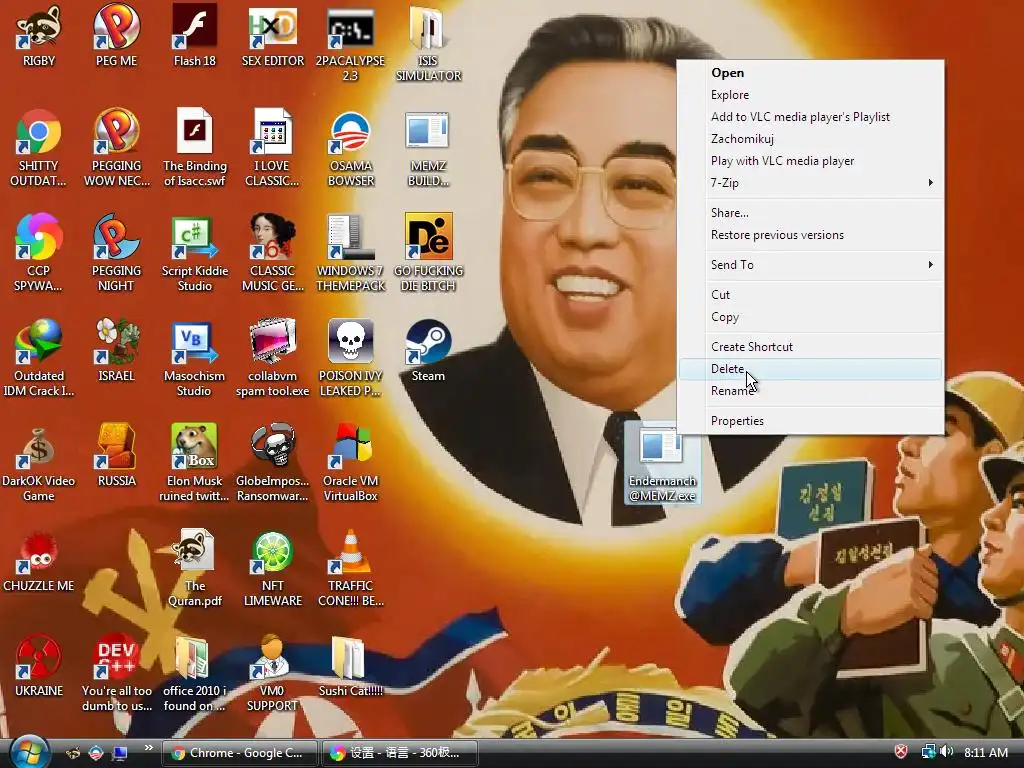Select the UKRAINE radiation symbol icon

[x=39, y=667]
